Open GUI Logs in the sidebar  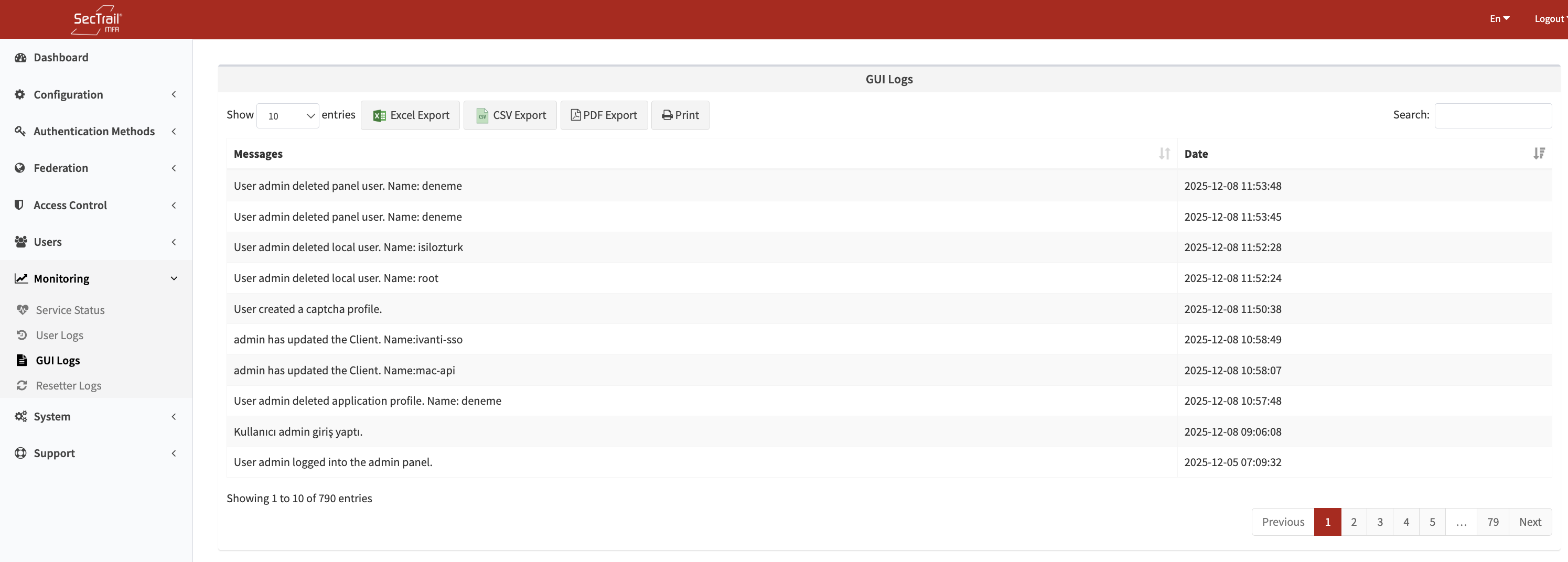(x=58, y=360)
